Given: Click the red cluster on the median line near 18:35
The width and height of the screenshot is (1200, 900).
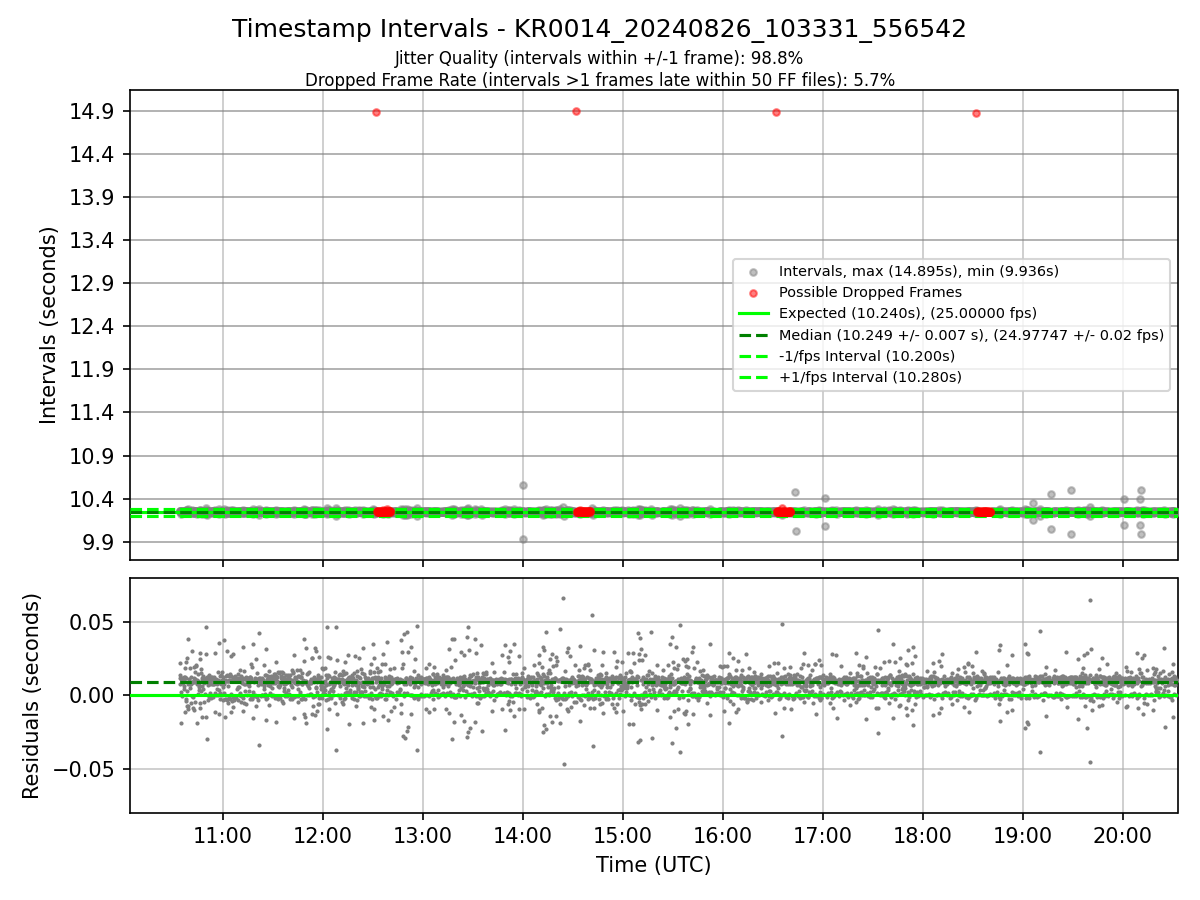Looking at the screenshot, I should click(984, 512).
